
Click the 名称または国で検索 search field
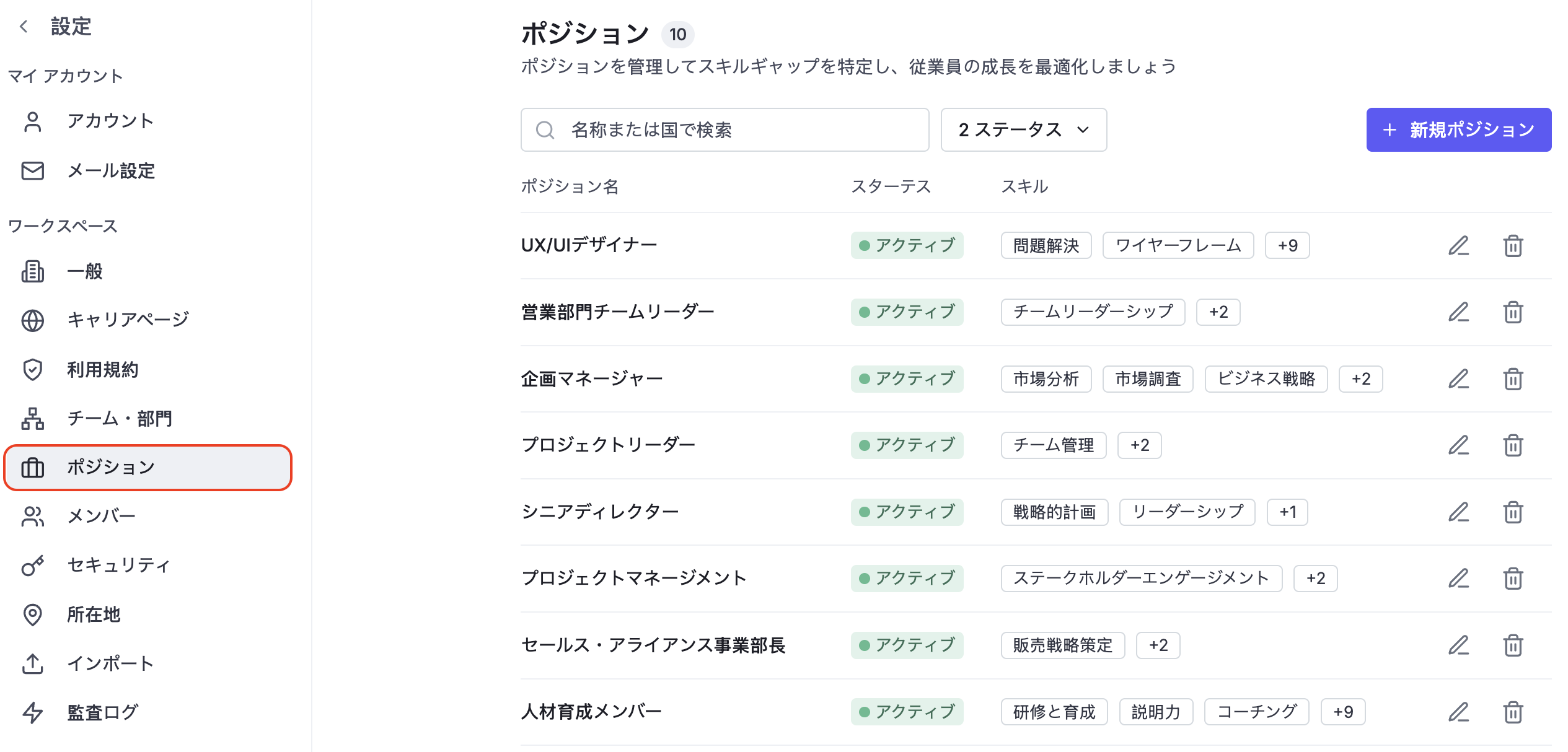click(724, 130)
